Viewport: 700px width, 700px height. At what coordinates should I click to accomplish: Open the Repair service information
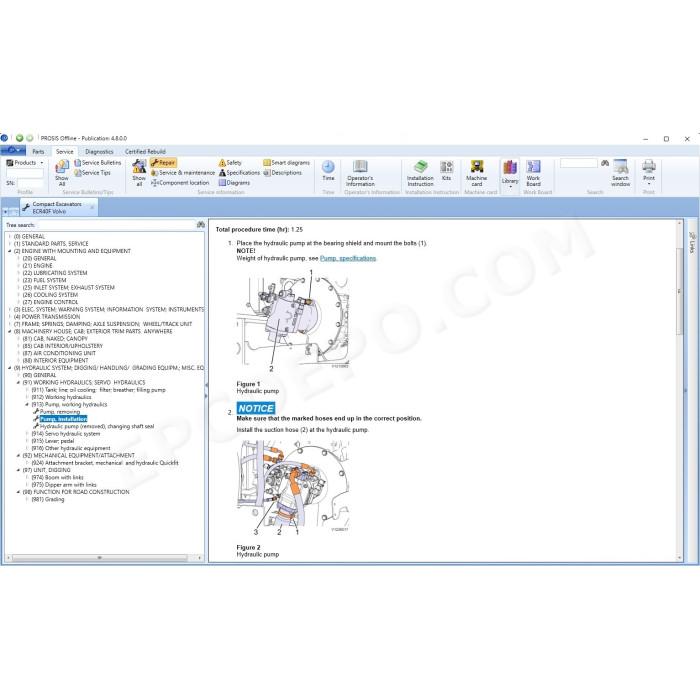coord(163,162)
